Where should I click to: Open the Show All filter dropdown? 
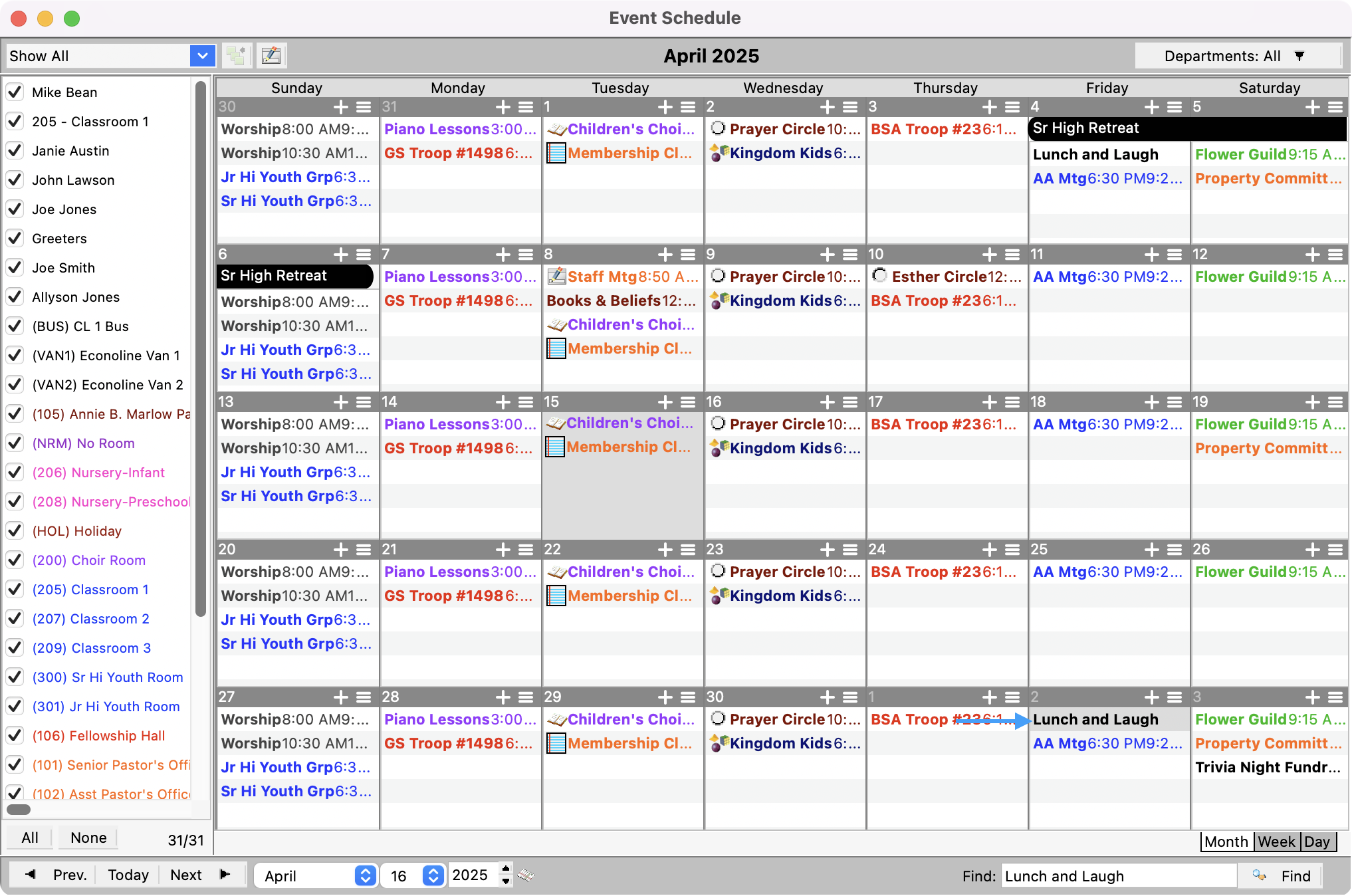(x=202, y=56)
